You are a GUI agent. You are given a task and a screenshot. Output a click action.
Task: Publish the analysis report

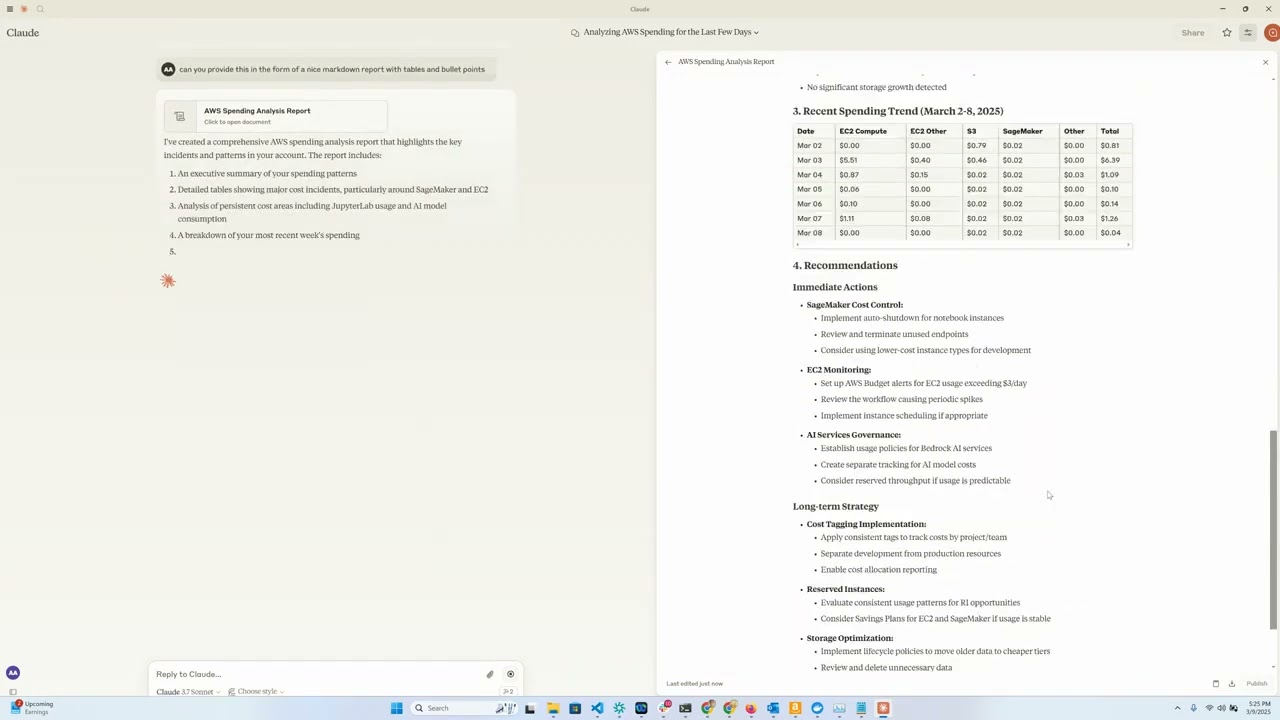[x=1257, y=684]
